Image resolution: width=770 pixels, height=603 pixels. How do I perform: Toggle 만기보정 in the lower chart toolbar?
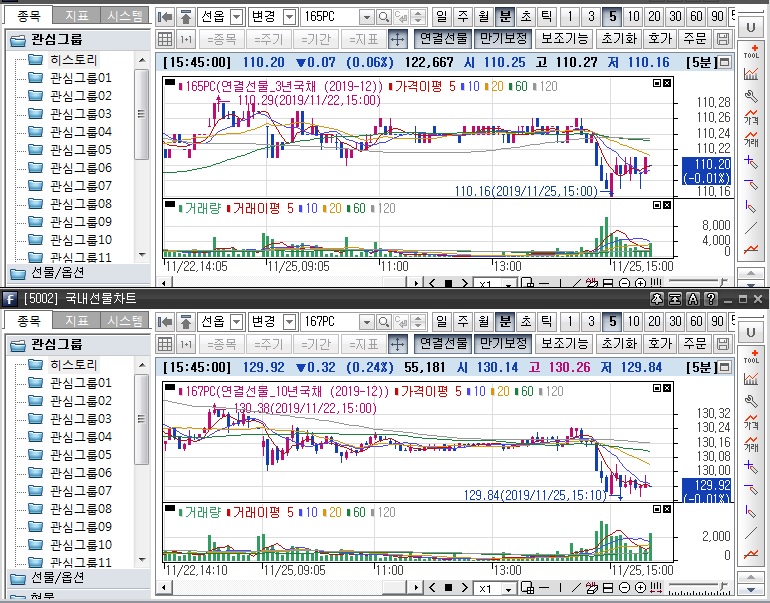pos(501,344)
